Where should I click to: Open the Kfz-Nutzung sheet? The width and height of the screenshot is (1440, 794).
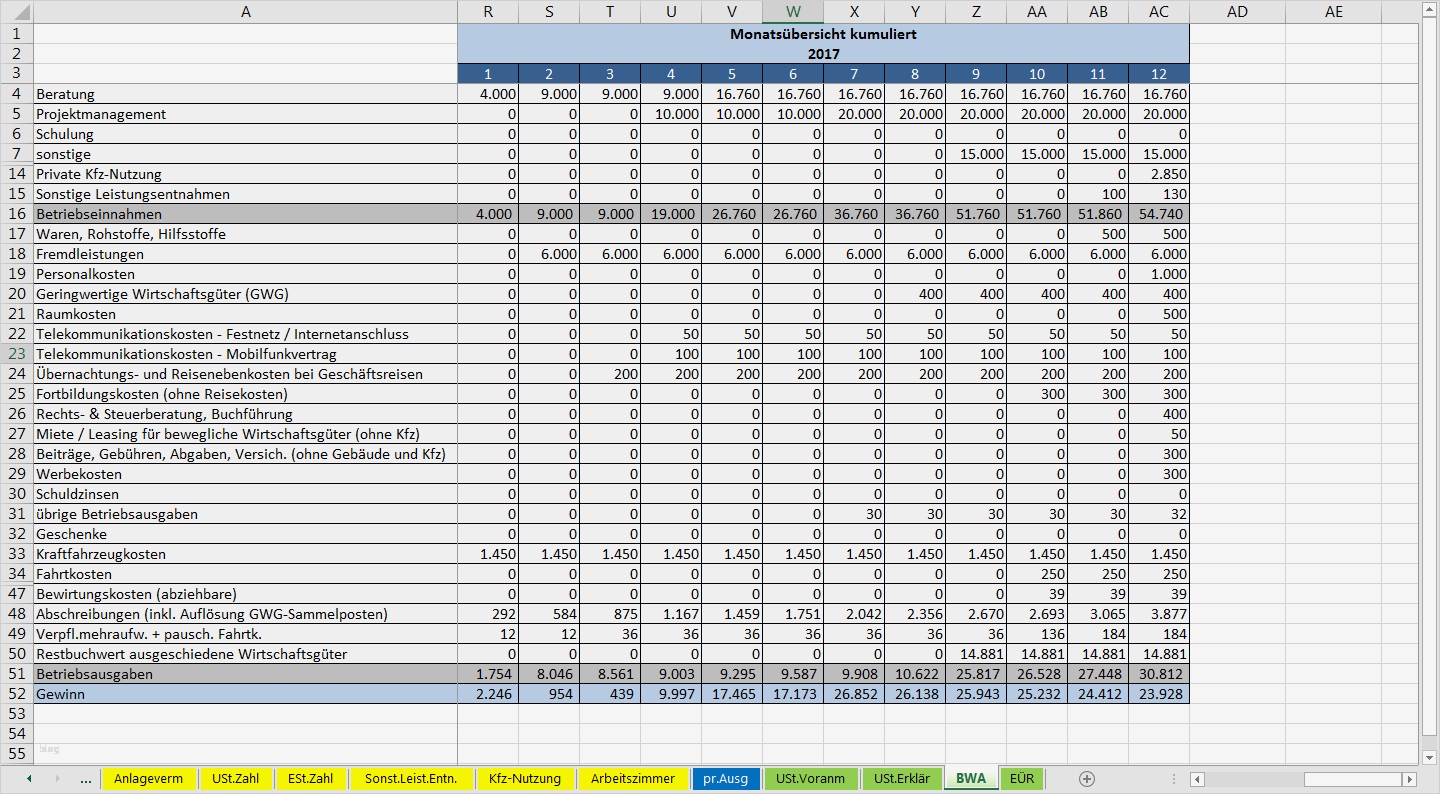coord(525,778)
